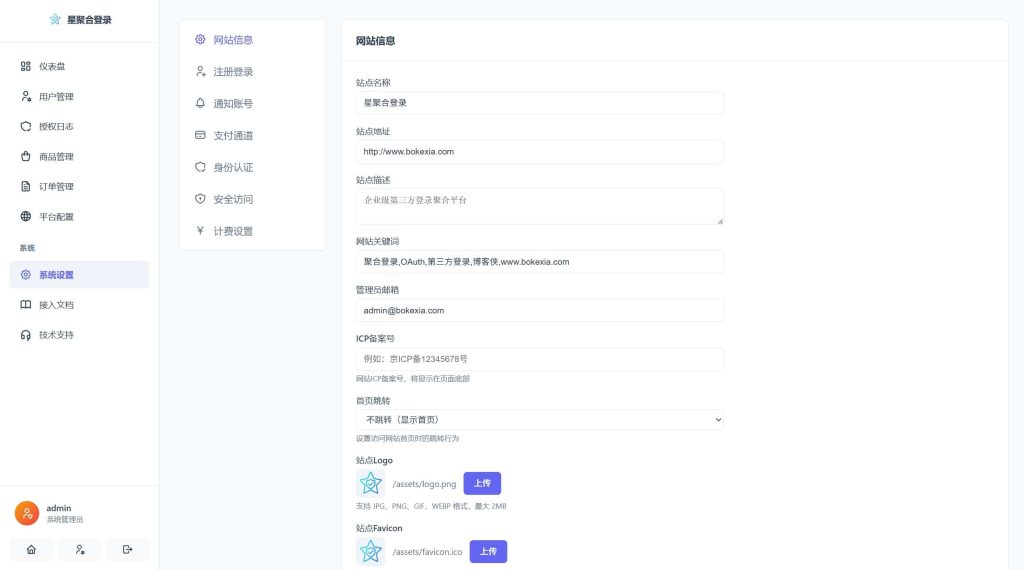Click the /assets/favicon.ico path text
The image size is (1024, 570).
click(427, 552)
